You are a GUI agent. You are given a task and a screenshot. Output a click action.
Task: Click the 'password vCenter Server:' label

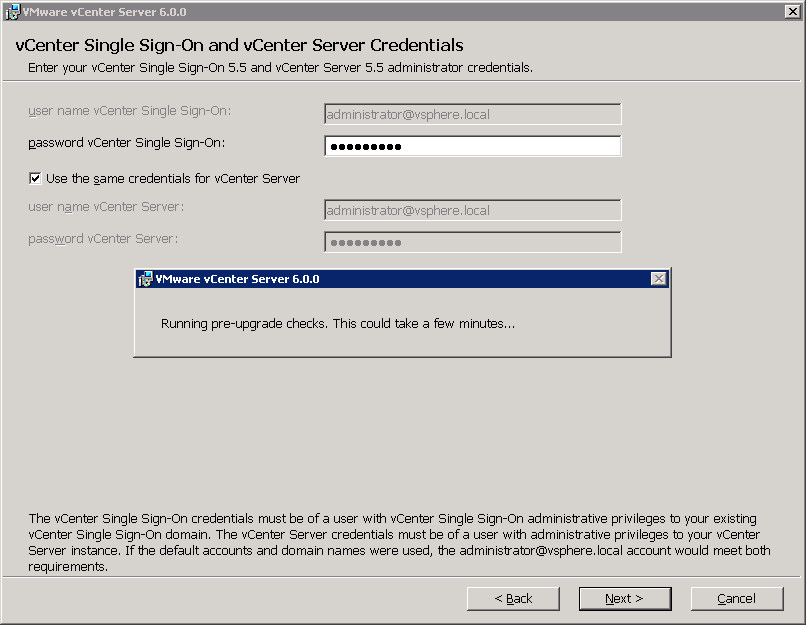[103, 239]
